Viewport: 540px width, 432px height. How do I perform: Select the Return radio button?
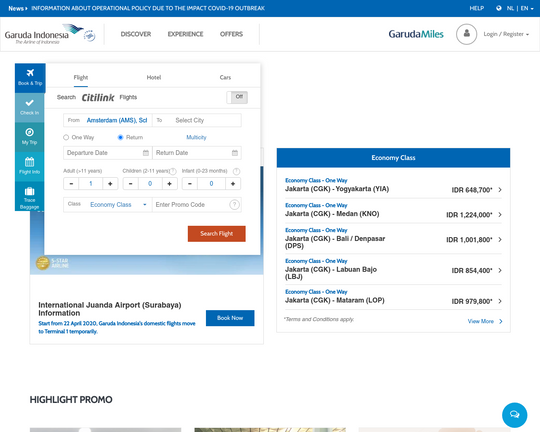tap(121, 137)
